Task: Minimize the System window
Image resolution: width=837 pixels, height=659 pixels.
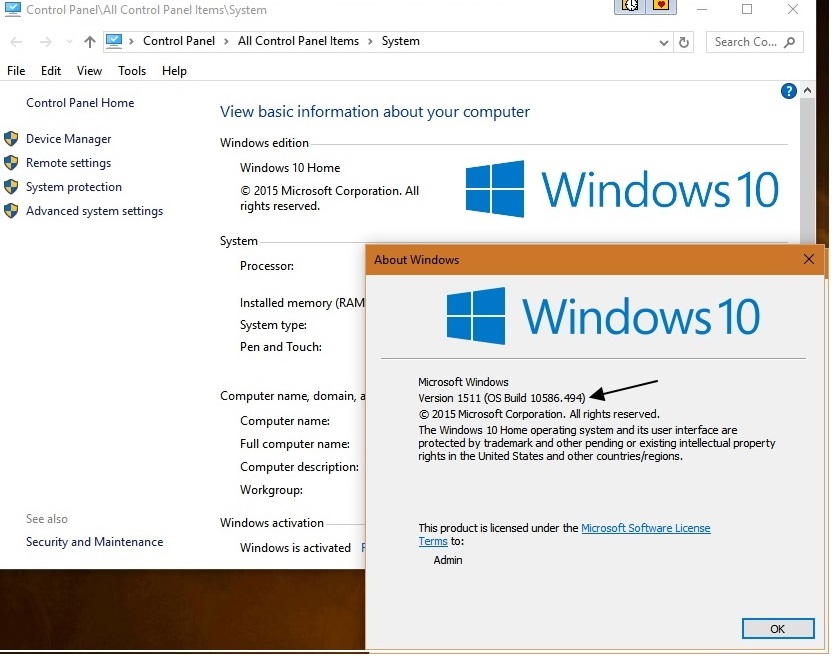Action: pos(702,9)
